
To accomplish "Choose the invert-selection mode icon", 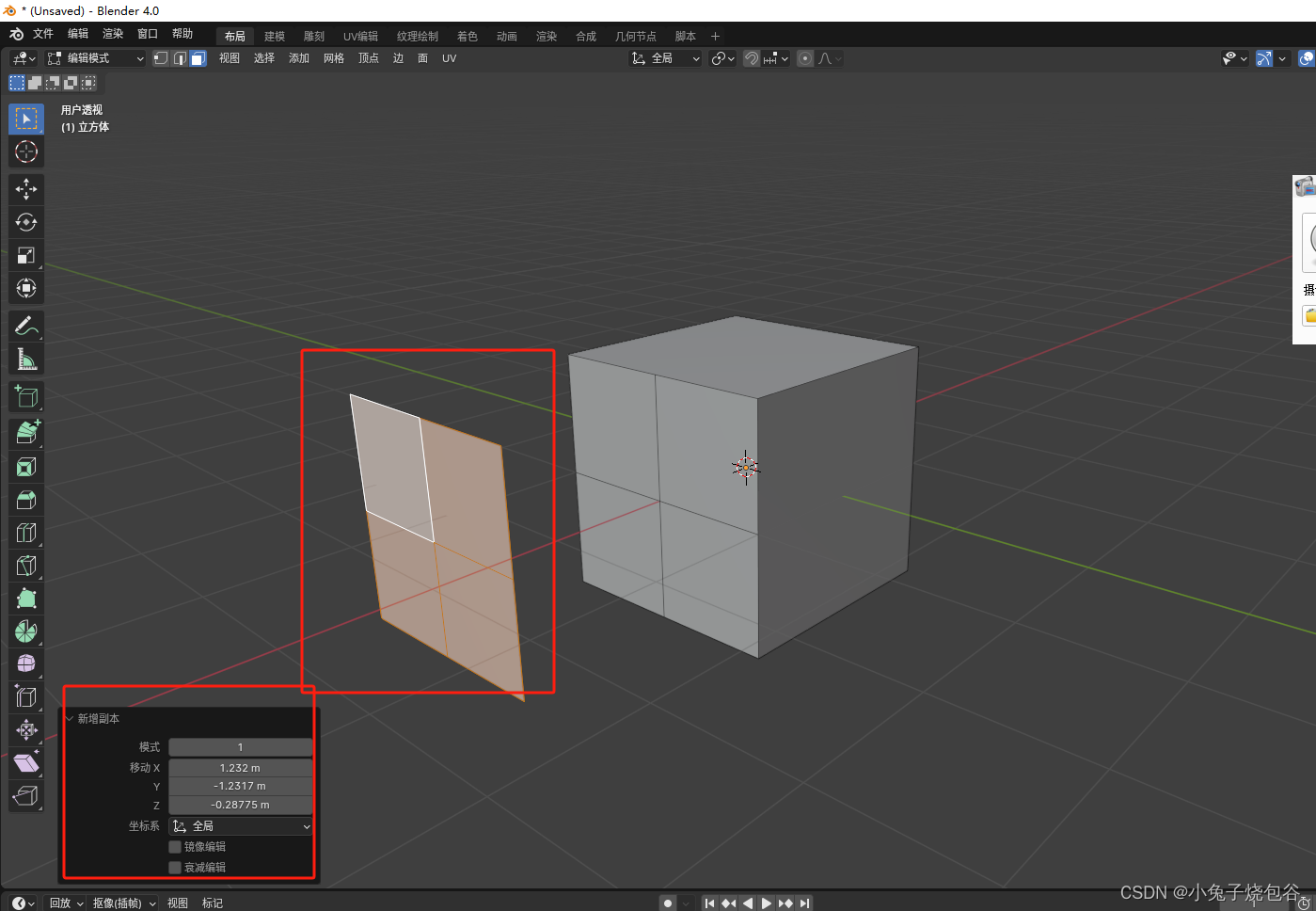I will click(x=71, y=83).
